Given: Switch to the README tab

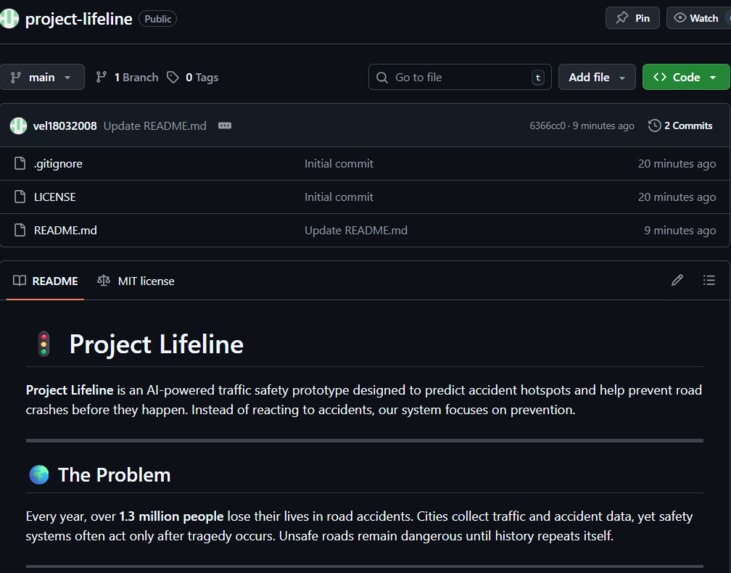Looking at the screenshot, I should (45, 281).
